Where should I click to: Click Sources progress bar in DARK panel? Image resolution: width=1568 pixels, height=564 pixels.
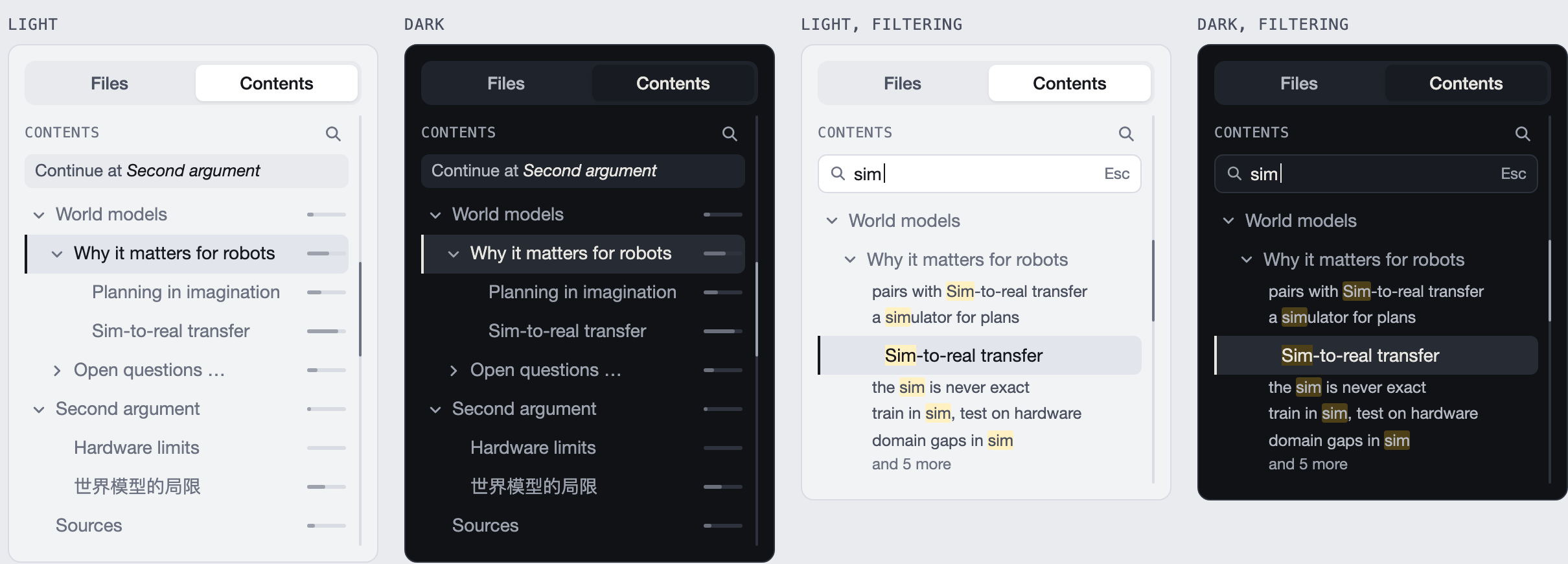pyautogui.click(x=723, y=526)
